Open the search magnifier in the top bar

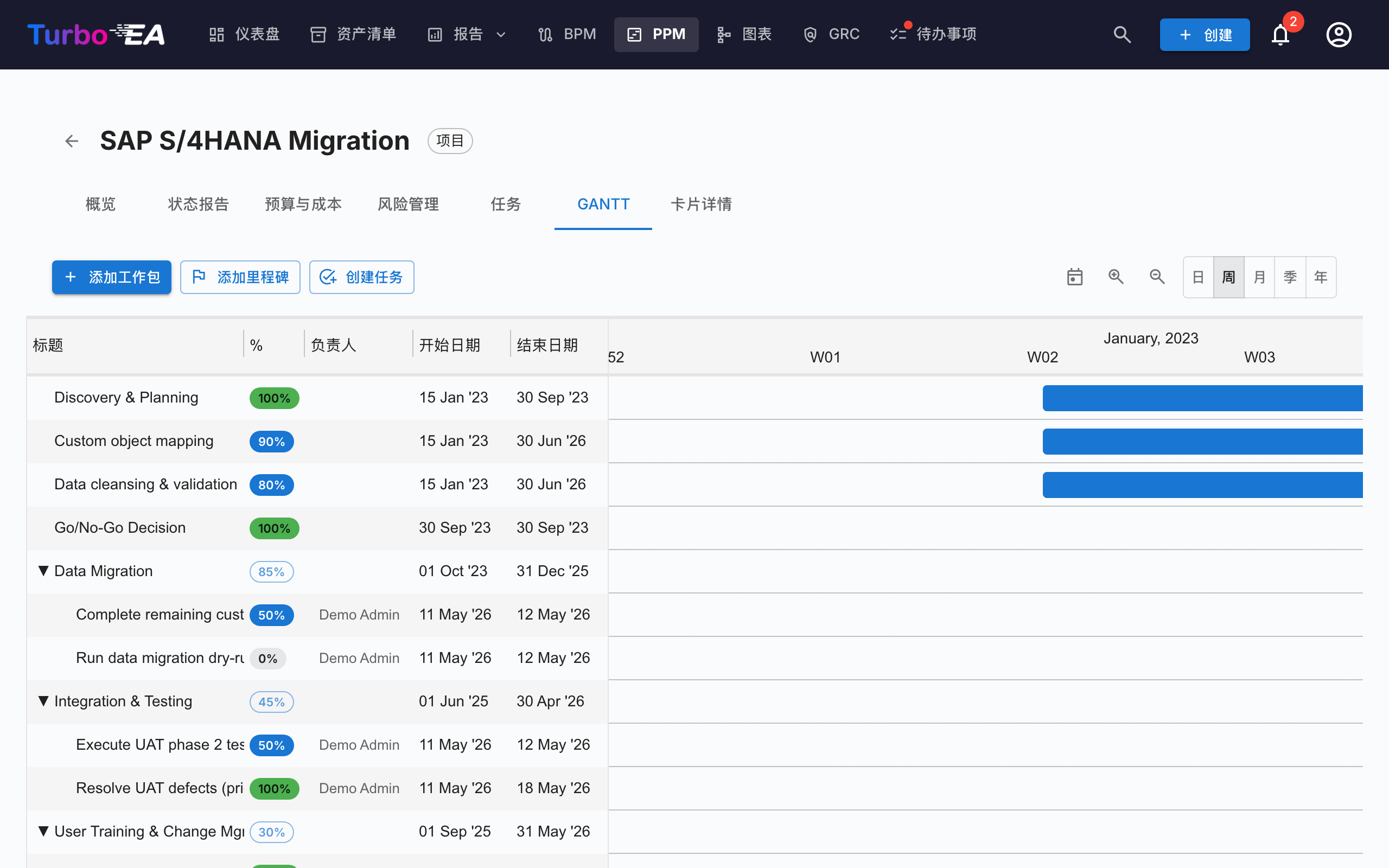point(1122,34)
